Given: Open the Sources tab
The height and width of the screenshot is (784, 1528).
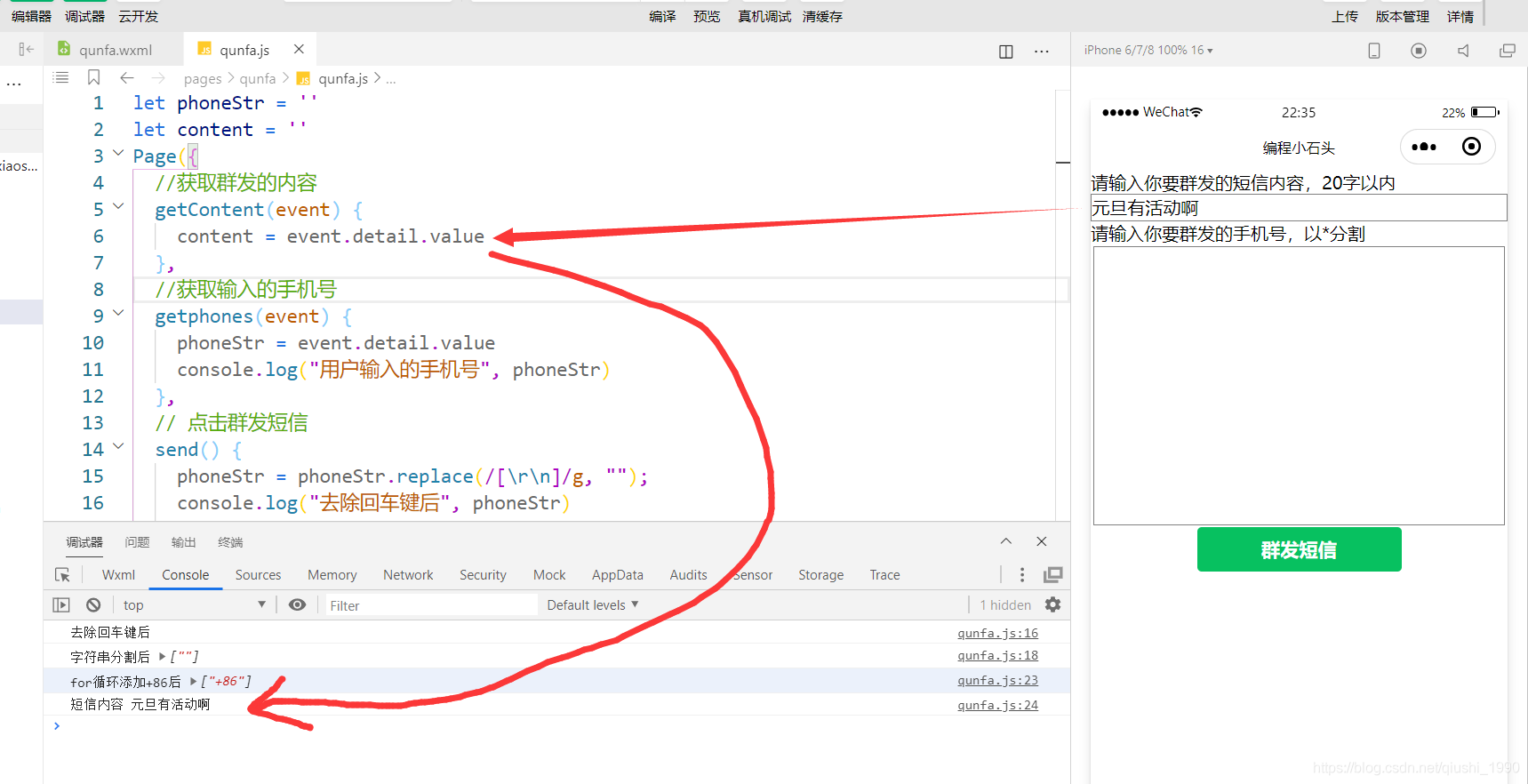Looking at the screenshot, I should pos(258,575).
